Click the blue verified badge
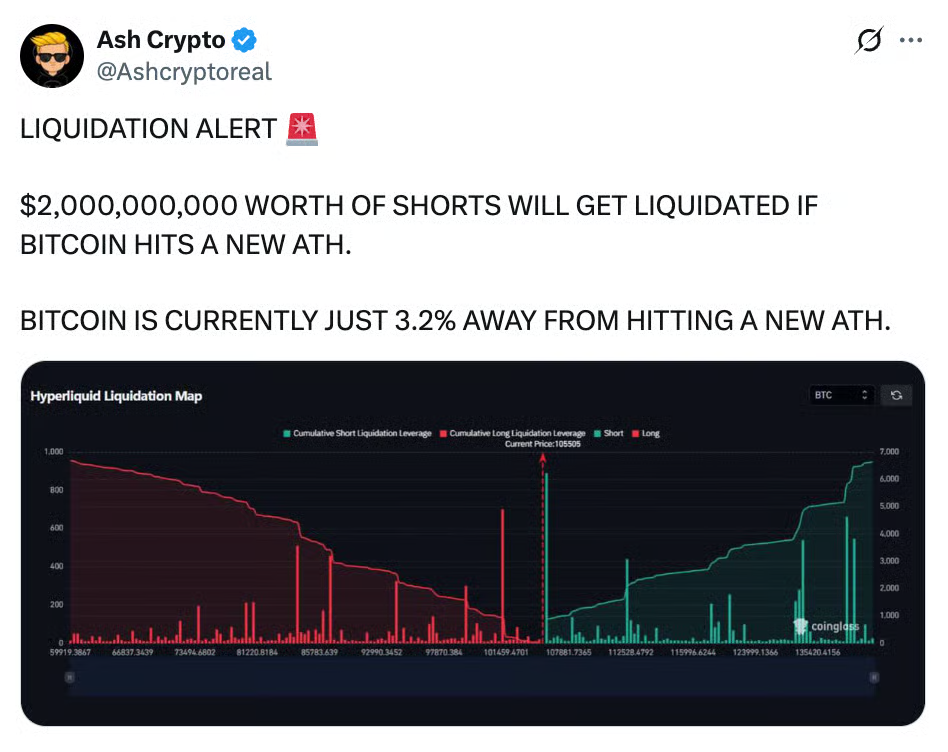 [x=245, y=41]
